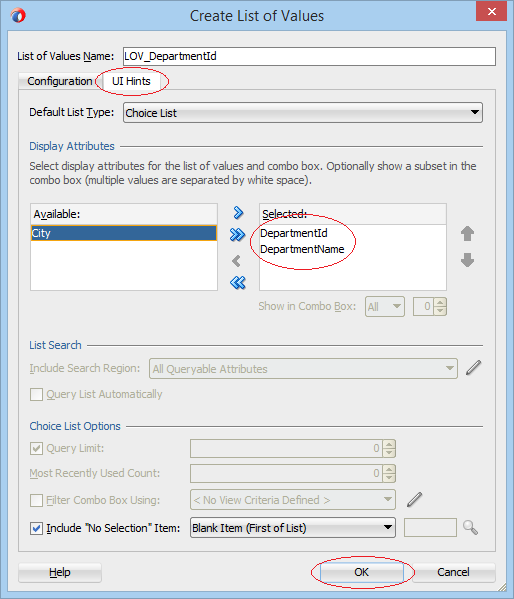Open the Blank Item (First of List) dropdown
This screenshot has width=514, height=599.
tap(293, 528)
